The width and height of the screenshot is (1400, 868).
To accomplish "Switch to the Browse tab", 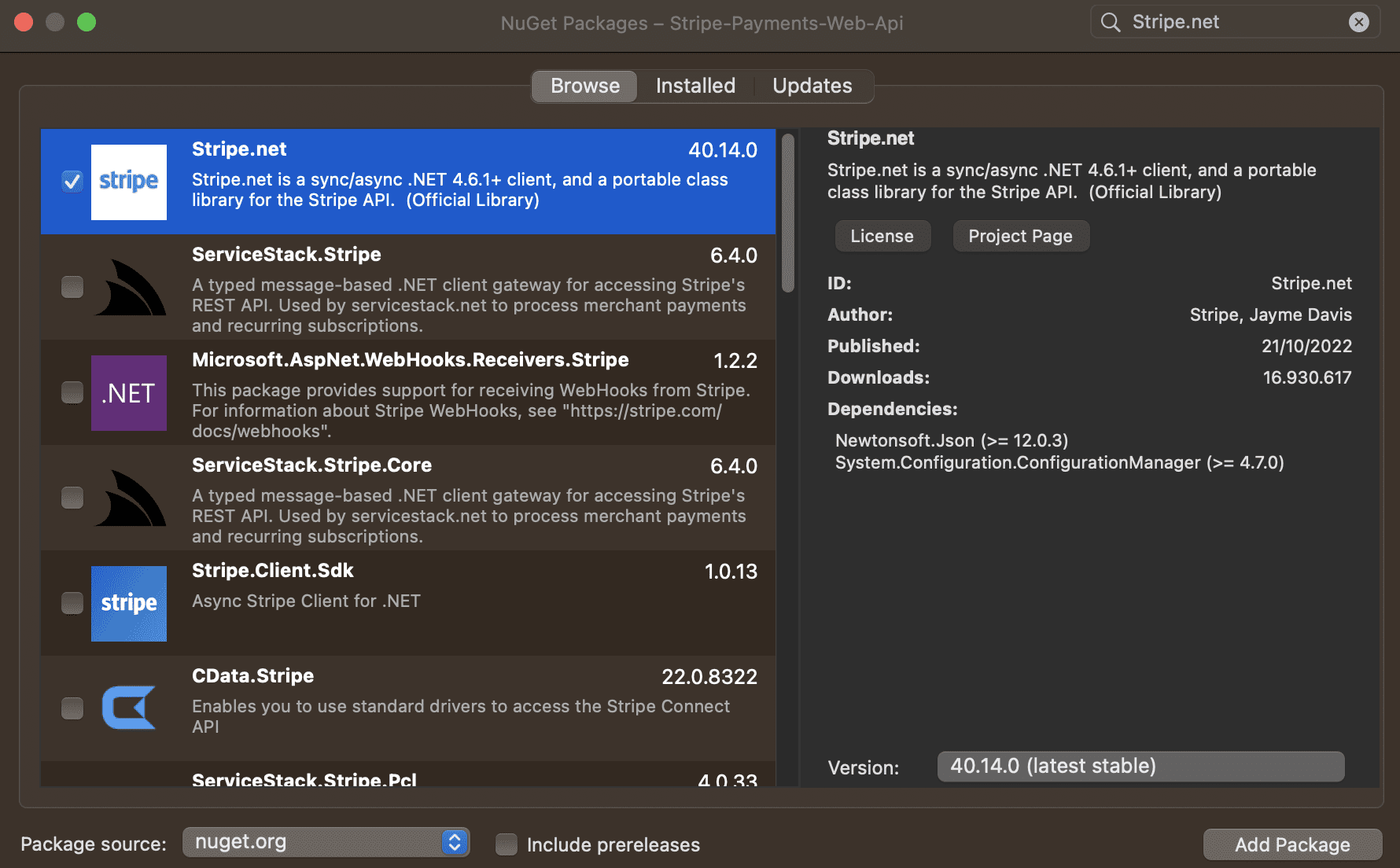I will [584, 86].
